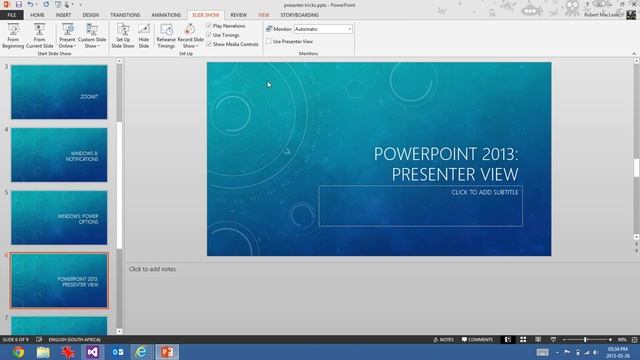Viewport: 640px width, 360px height.
Task: Enable Use Presenter View checkbox
Action: click(x=269, y=41)
